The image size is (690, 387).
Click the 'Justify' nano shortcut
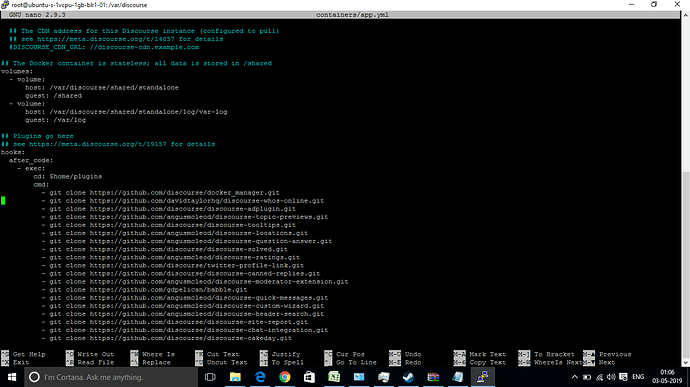coord(286,354)
